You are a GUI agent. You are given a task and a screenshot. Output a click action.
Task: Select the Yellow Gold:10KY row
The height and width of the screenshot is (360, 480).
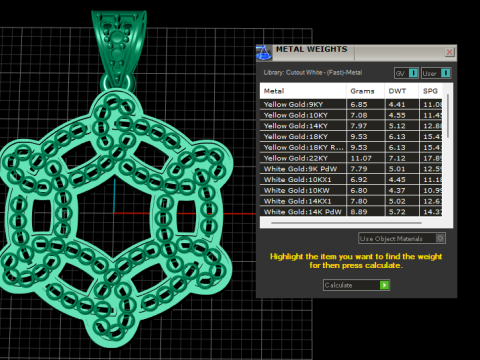351,115
